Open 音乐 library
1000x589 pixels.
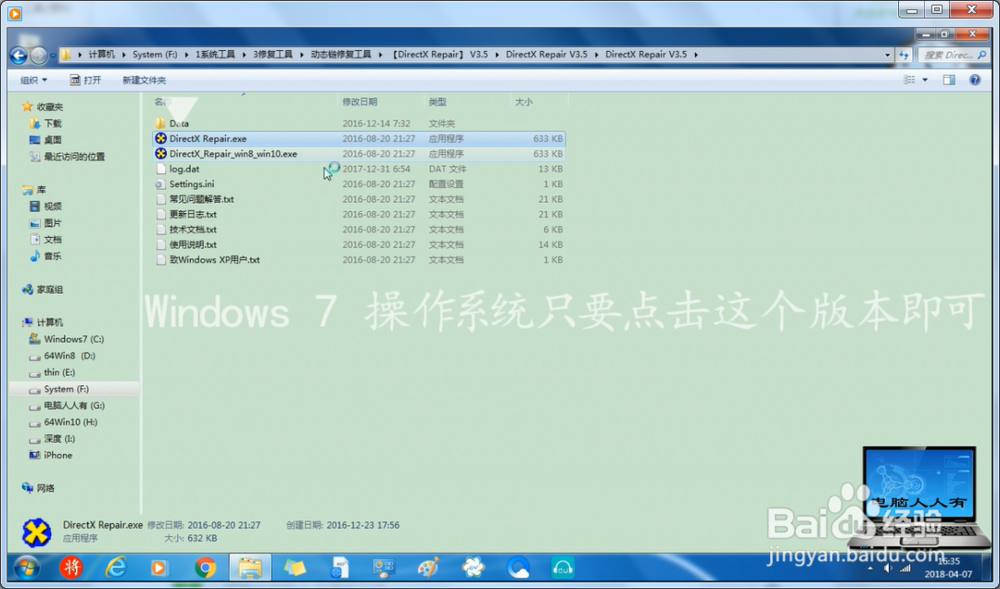tap(46, 256)
